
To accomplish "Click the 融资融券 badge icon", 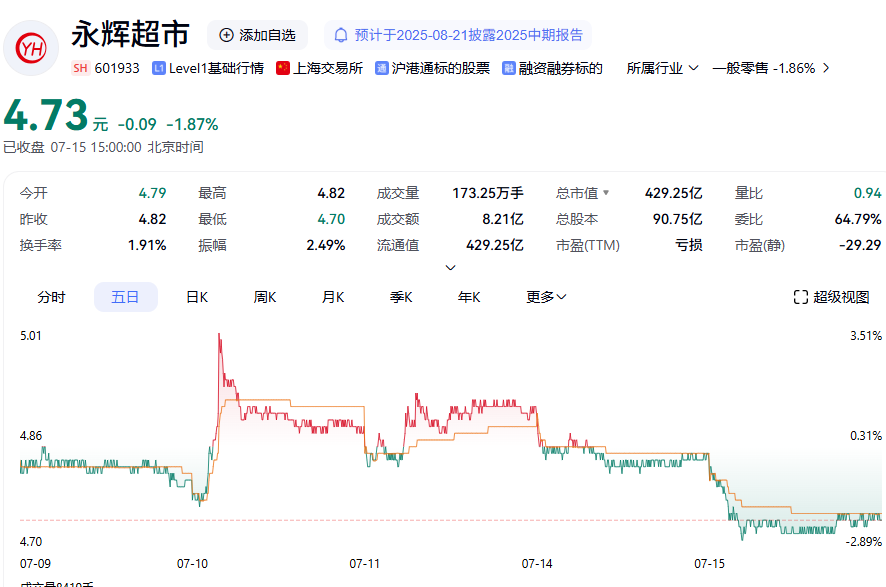I will (509, 68).
